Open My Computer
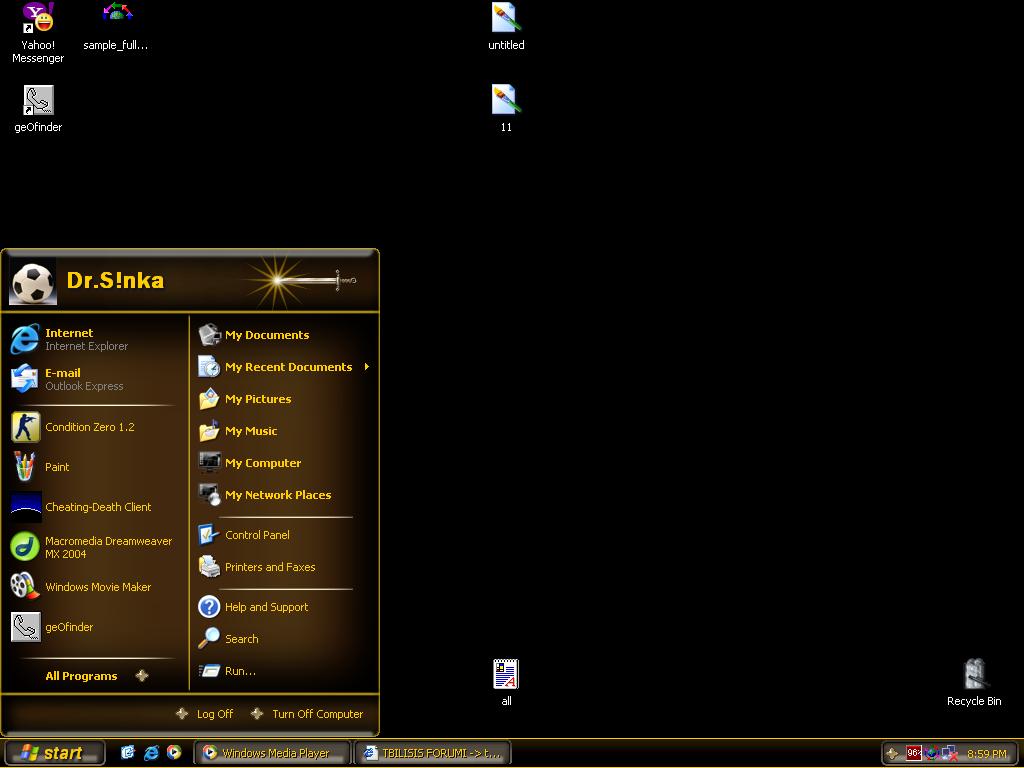 (x=285, y=463)
